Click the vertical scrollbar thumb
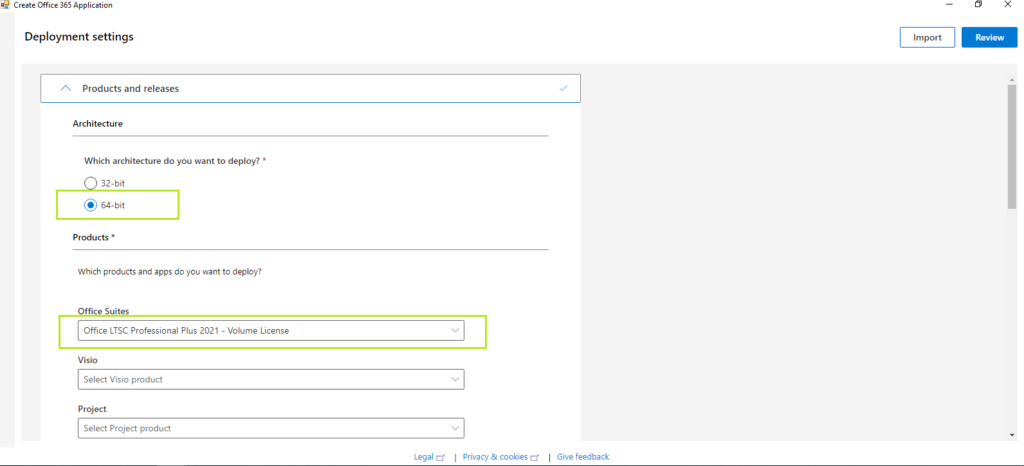1024x466 pixels. 1012,146
